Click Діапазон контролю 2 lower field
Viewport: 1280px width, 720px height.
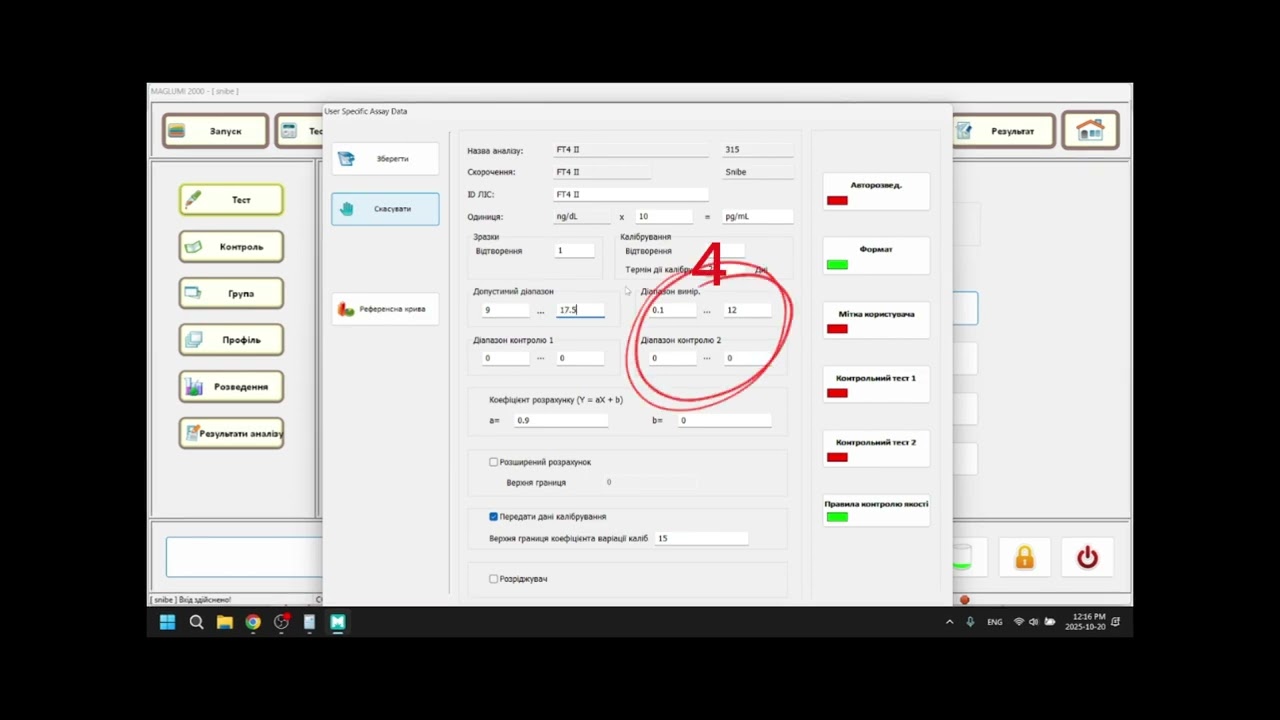[x=673, y=358]
